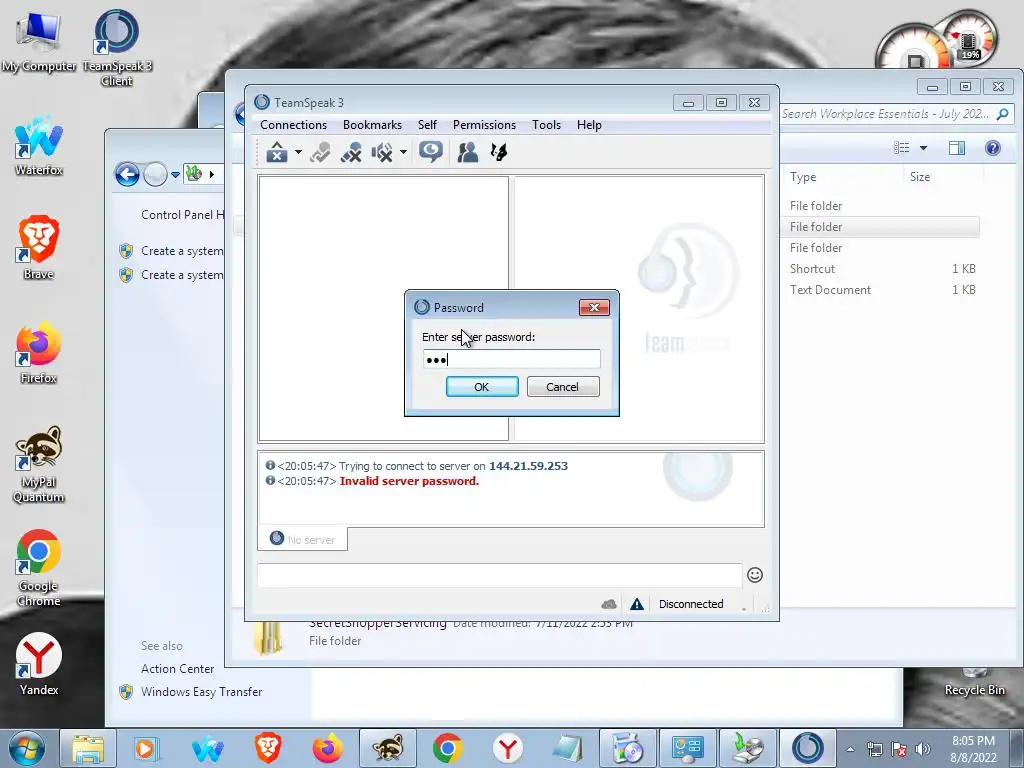
Task: Open the MyPal Quantum desktop shortcut
Action: click(39, 465)
